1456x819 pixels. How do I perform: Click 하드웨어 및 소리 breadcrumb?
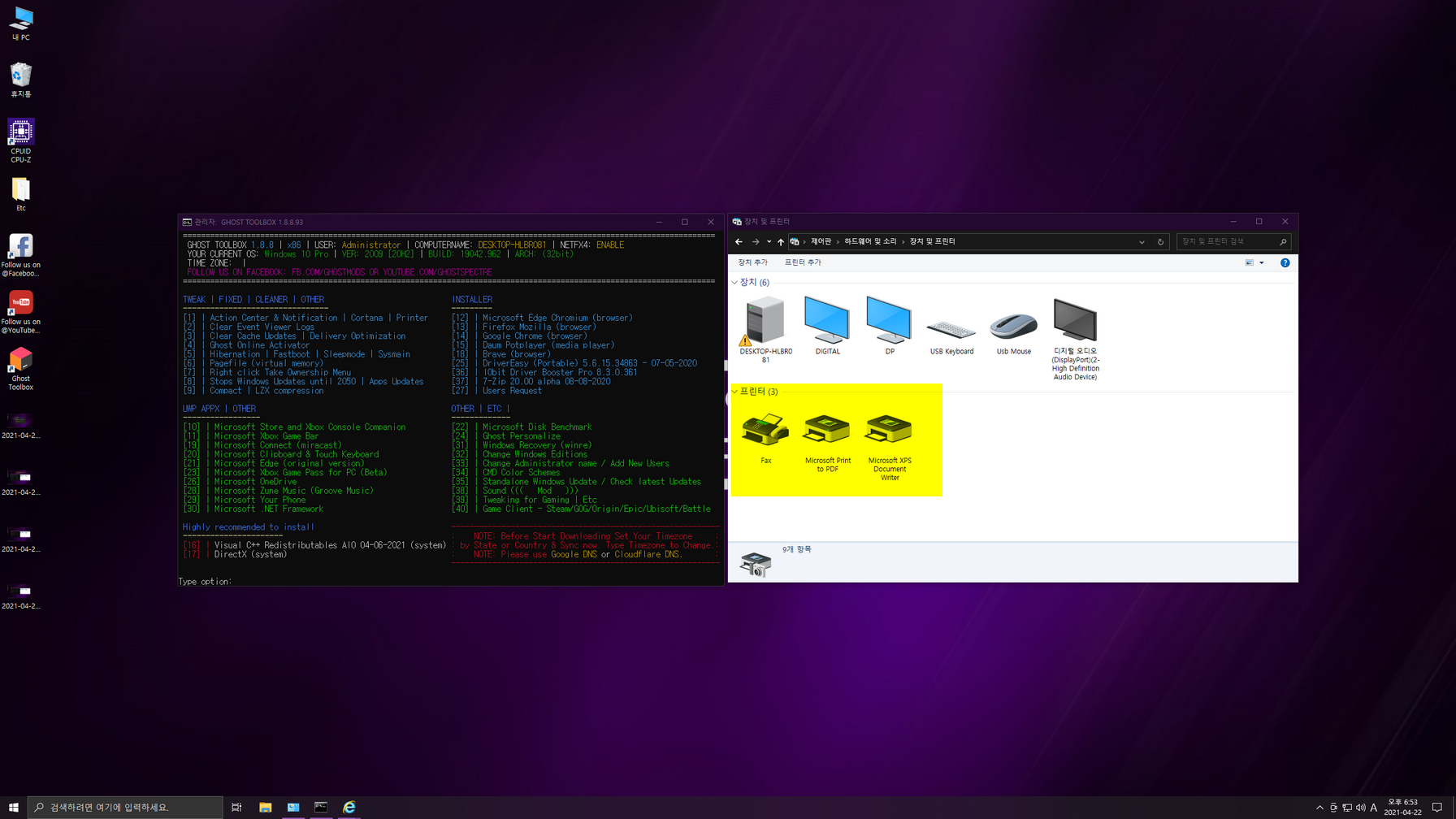coord(870,241)
